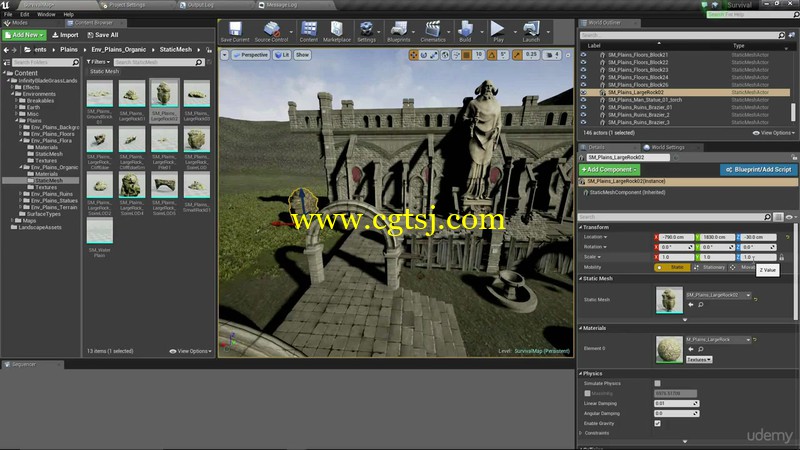800x450 pixels.
Task: Click Blueprint/Add Script button
Action: [x=758, y=169]
